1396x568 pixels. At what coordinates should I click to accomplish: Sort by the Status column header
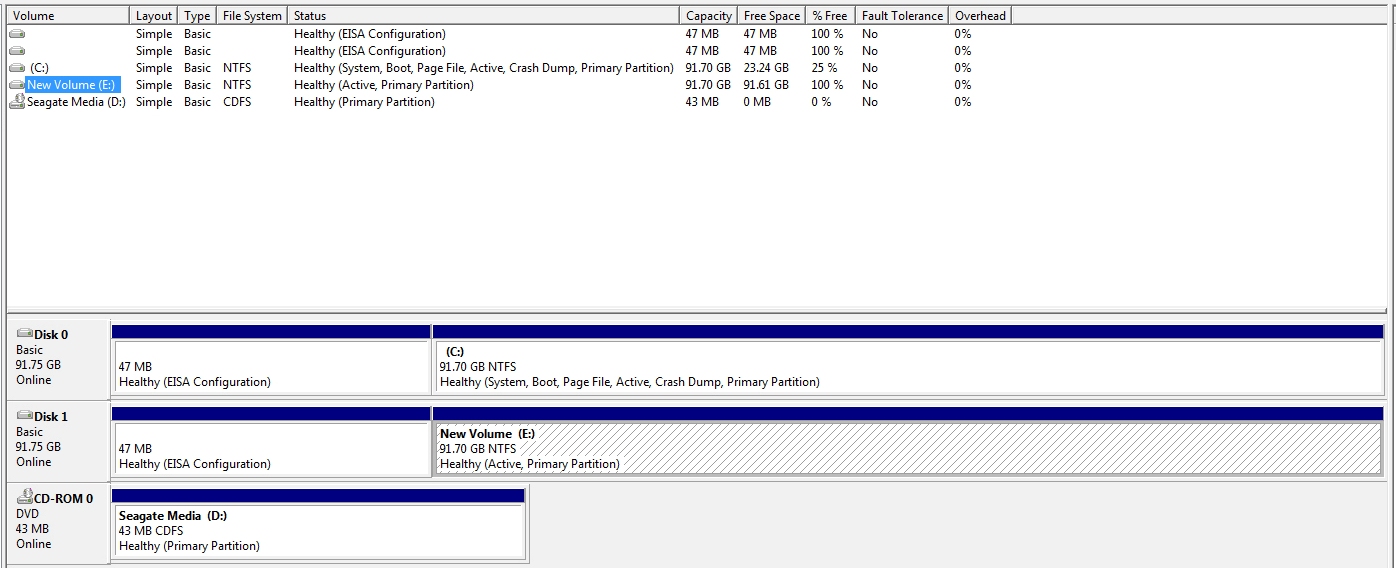(484, 16)
